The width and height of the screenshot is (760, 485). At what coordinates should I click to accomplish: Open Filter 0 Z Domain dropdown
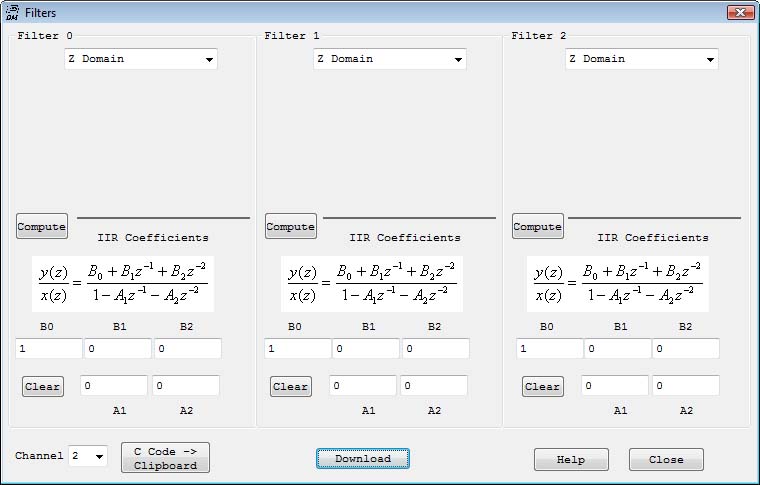[x=141, y=59]
